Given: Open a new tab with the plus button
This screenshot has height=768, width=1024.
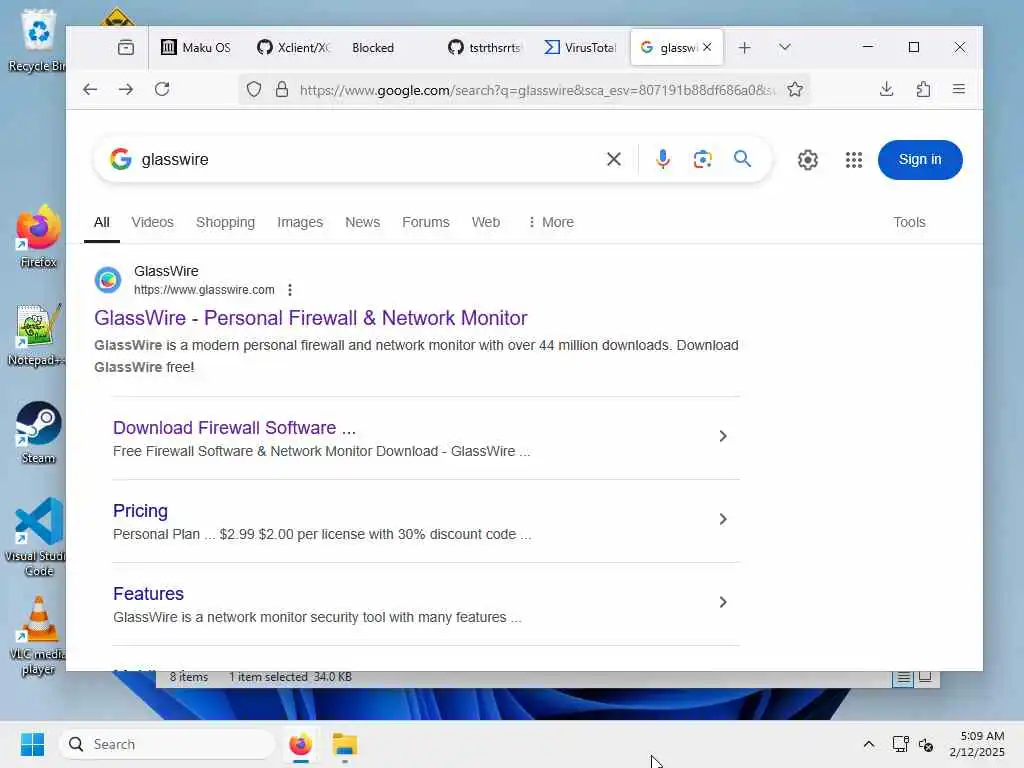Looking at the screenshot, I should point(744,47).
